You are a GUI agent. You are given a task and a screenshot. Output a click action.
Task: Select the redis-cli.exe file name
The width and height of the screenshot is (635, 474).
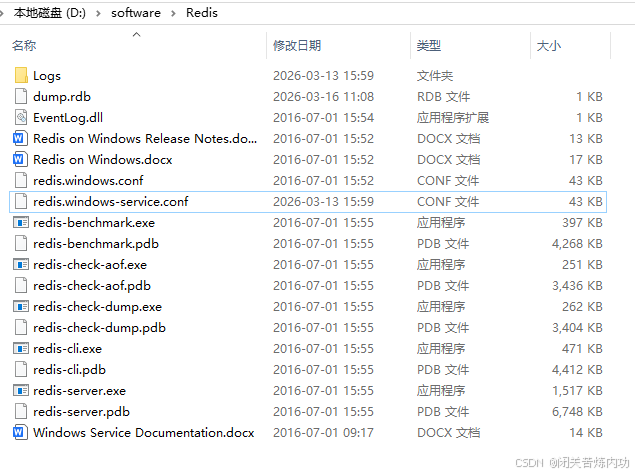68,349
